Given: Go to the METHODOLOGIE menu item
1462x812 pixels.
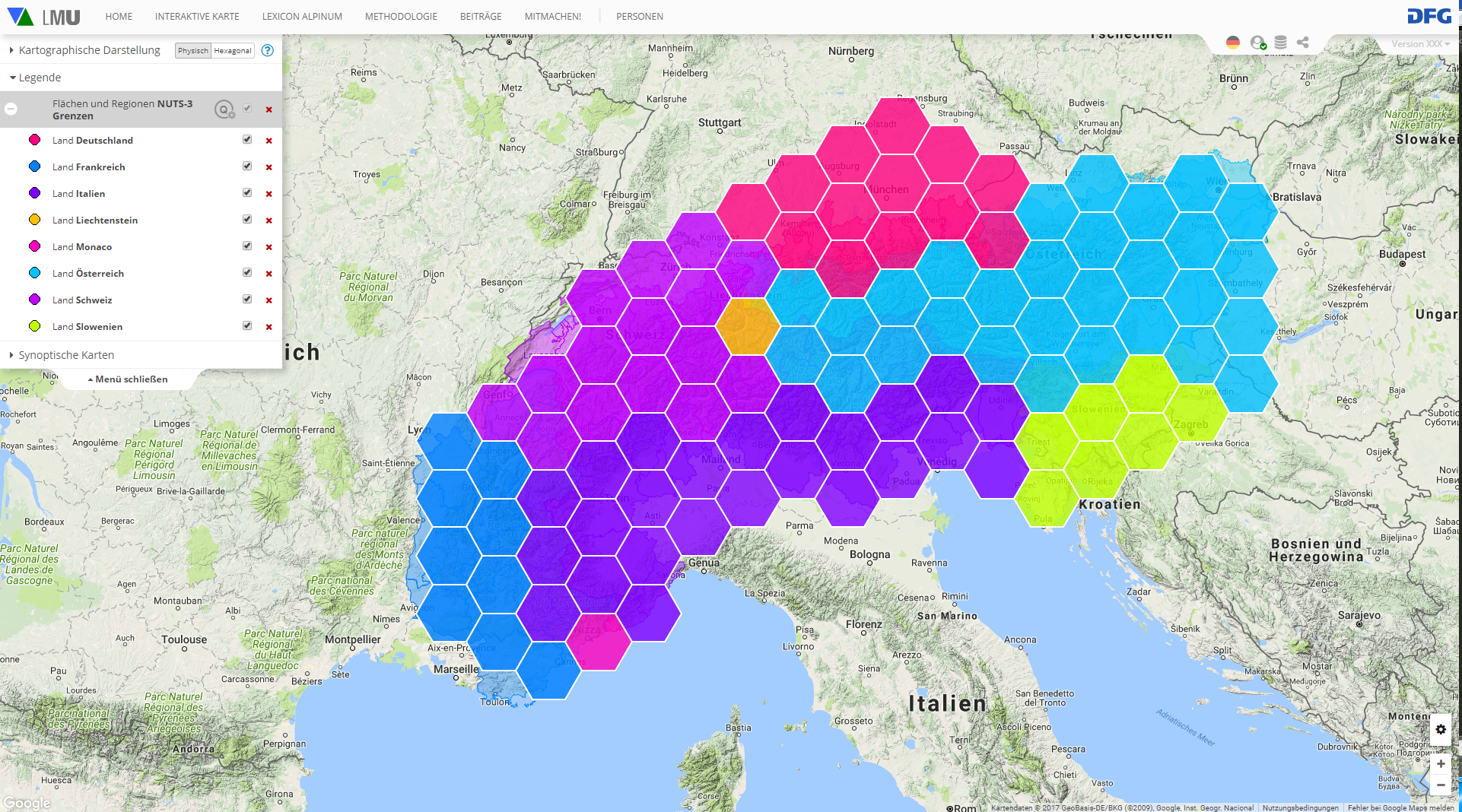Looking at the screenshot, I should [401, 17].
